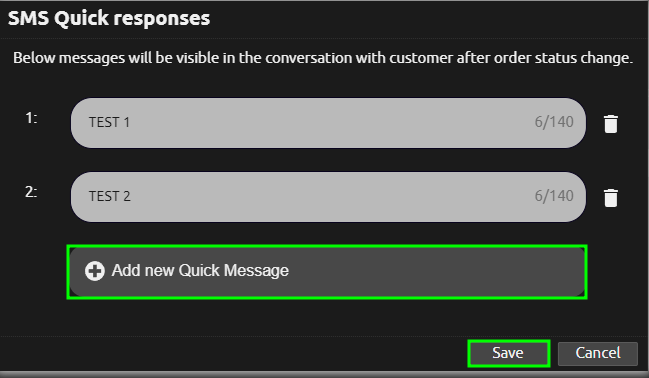Delete the TEST 1 quick response
The width and height of the screenshot is (649, 378).
[x=611, y=124]
